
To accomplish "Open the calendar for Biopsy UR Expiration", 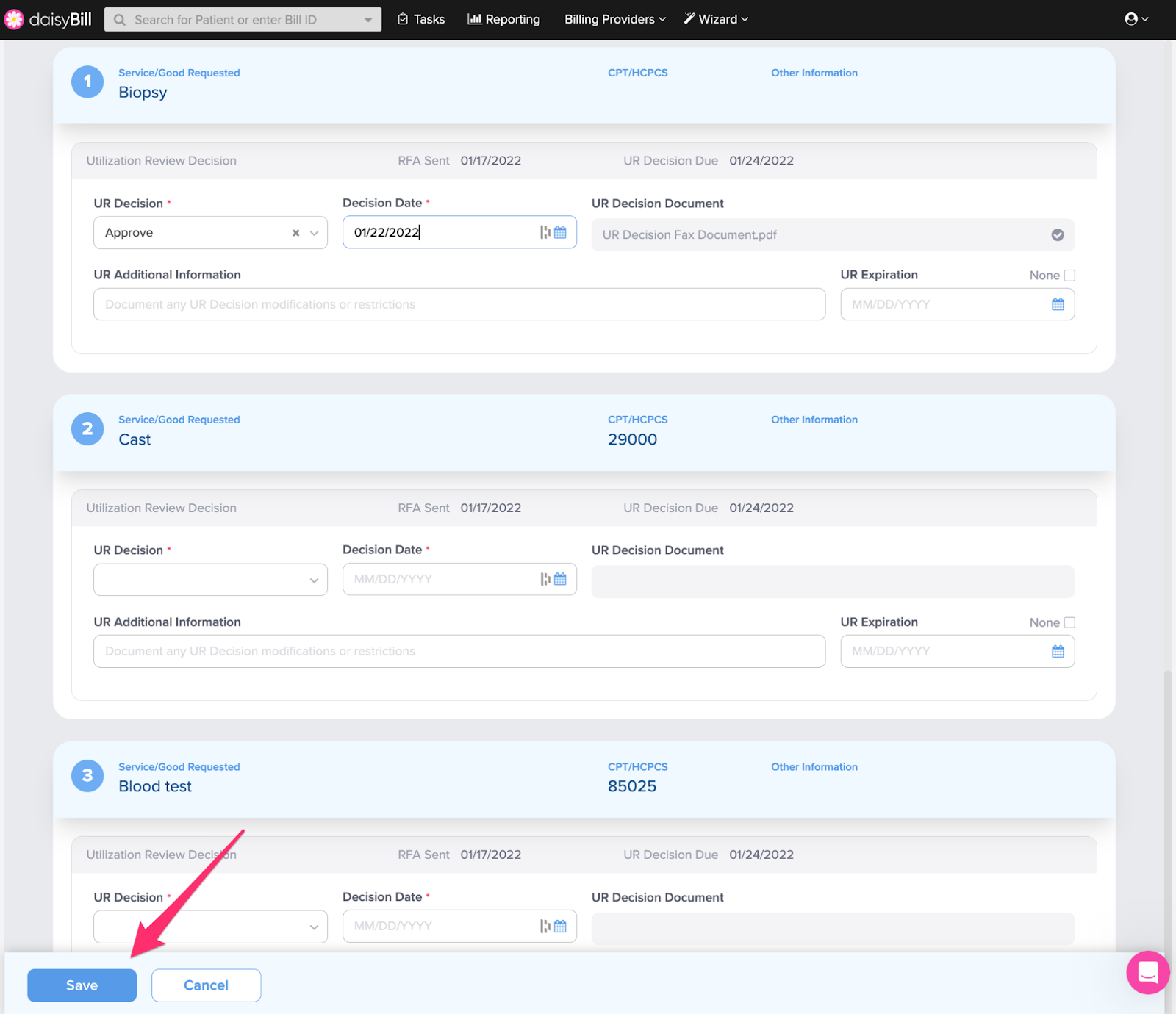I will pyautogui.click(x=1058, y=304).
